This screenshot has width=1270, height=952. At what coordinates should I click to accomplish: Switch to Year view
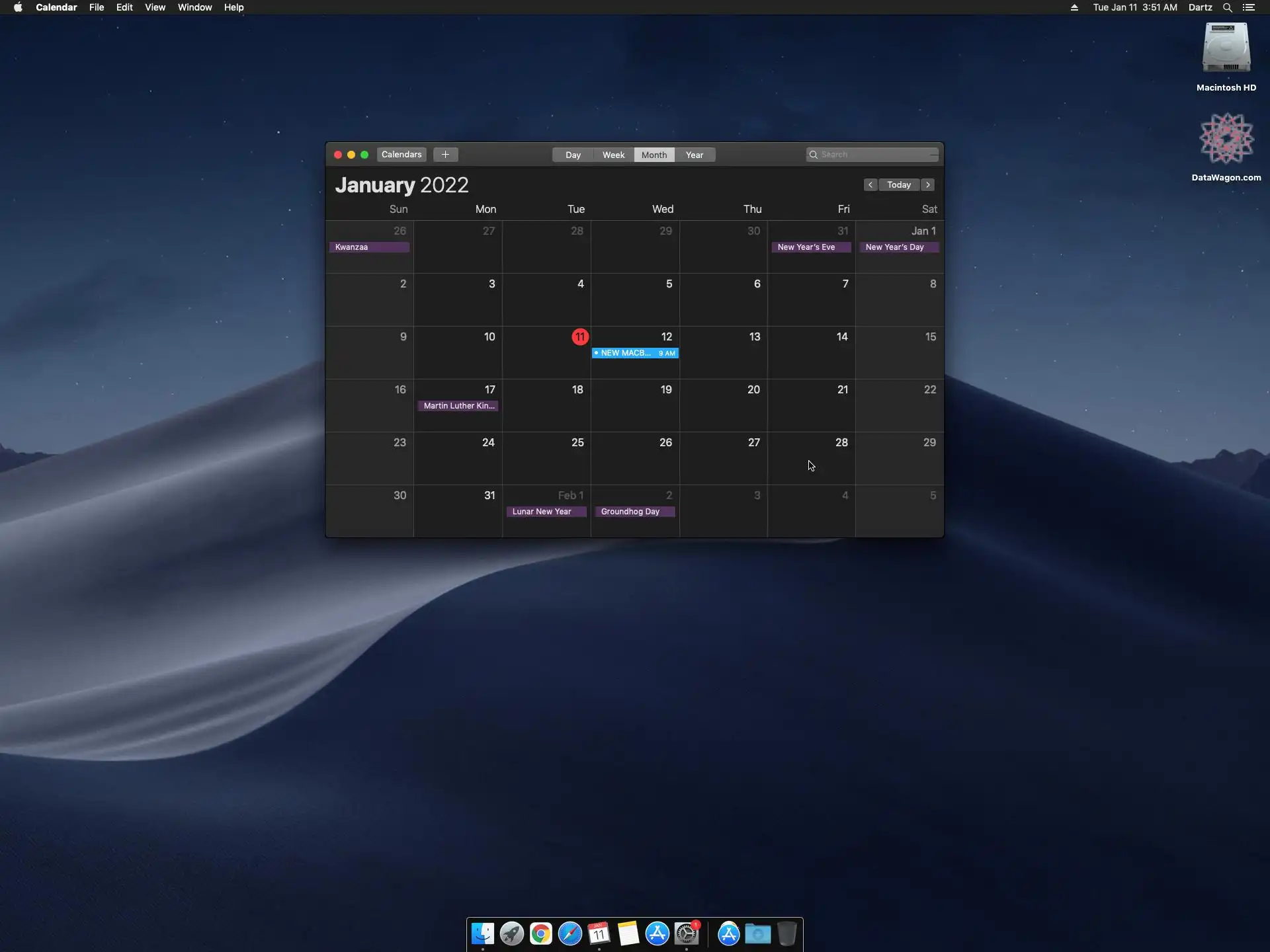695,155
